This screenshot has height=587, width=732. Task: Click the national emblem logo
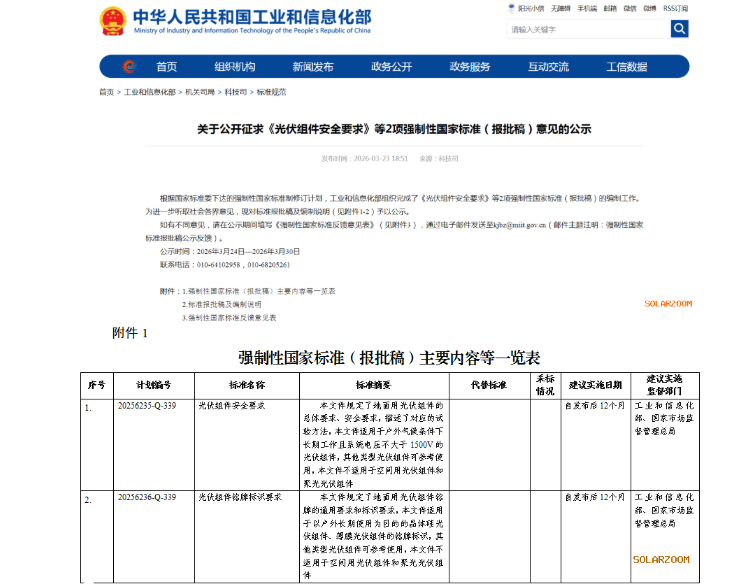[113, 21]
